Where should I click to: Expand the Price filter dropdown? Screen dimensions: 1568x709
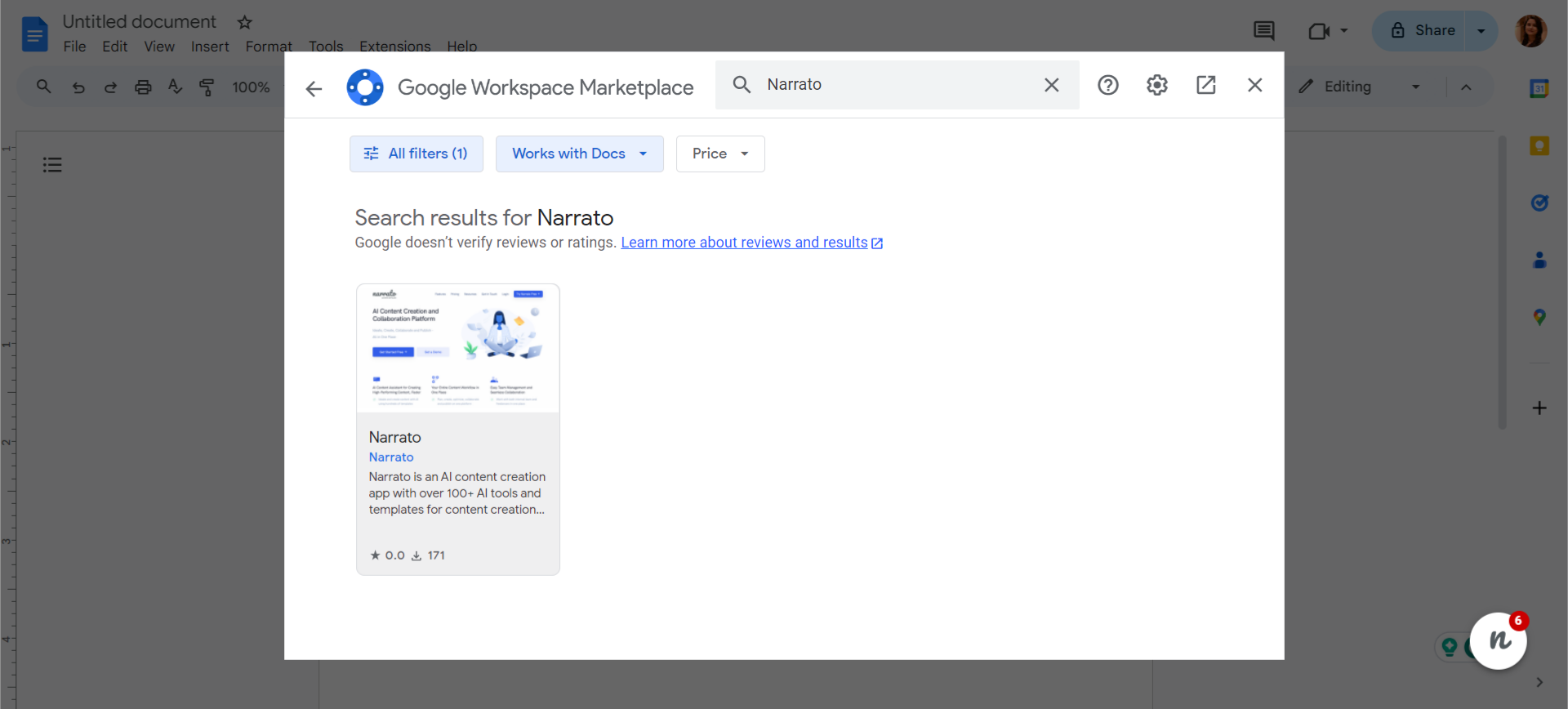pos(720,154)
